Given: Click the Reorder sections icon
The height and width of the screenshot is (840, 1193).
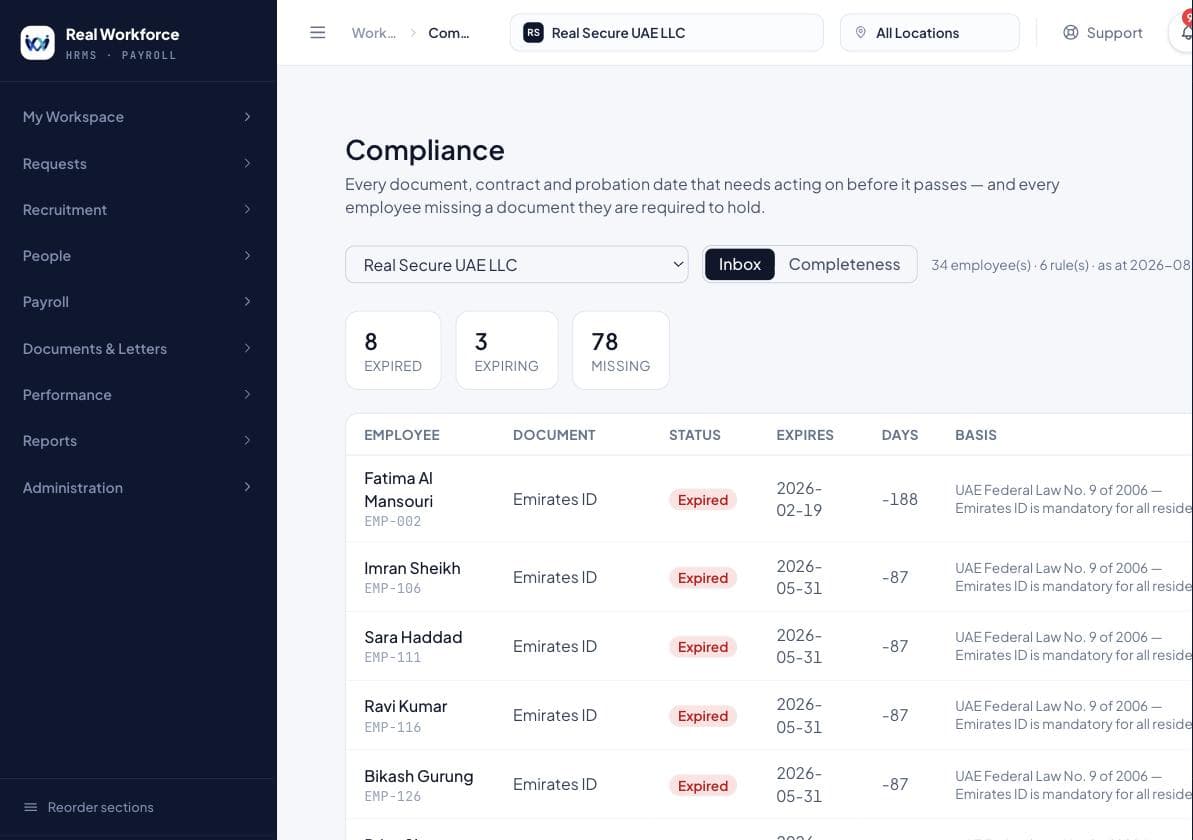Looking at the screenshot, I should pyautogui.click(x=30, y=807).
